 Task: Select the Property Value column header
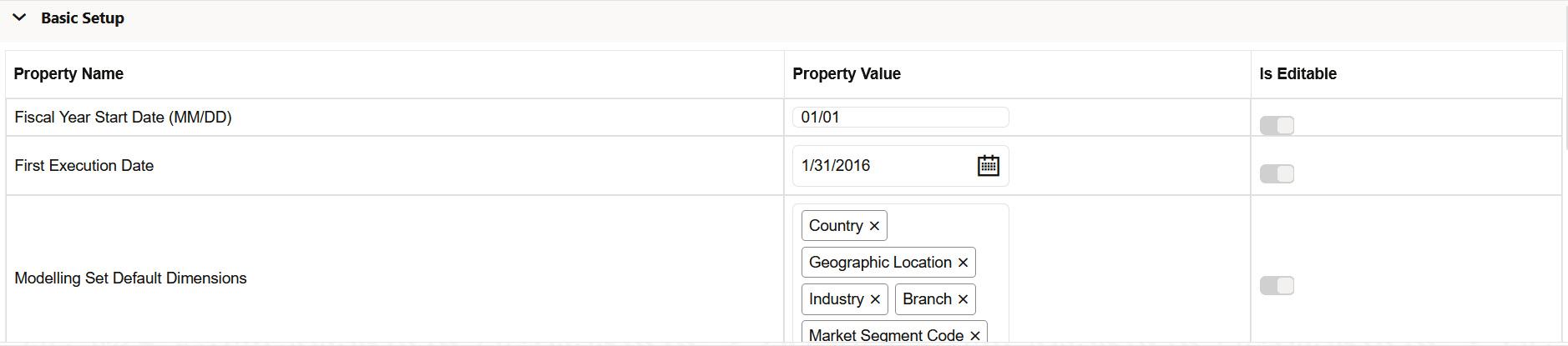[847, 73]
